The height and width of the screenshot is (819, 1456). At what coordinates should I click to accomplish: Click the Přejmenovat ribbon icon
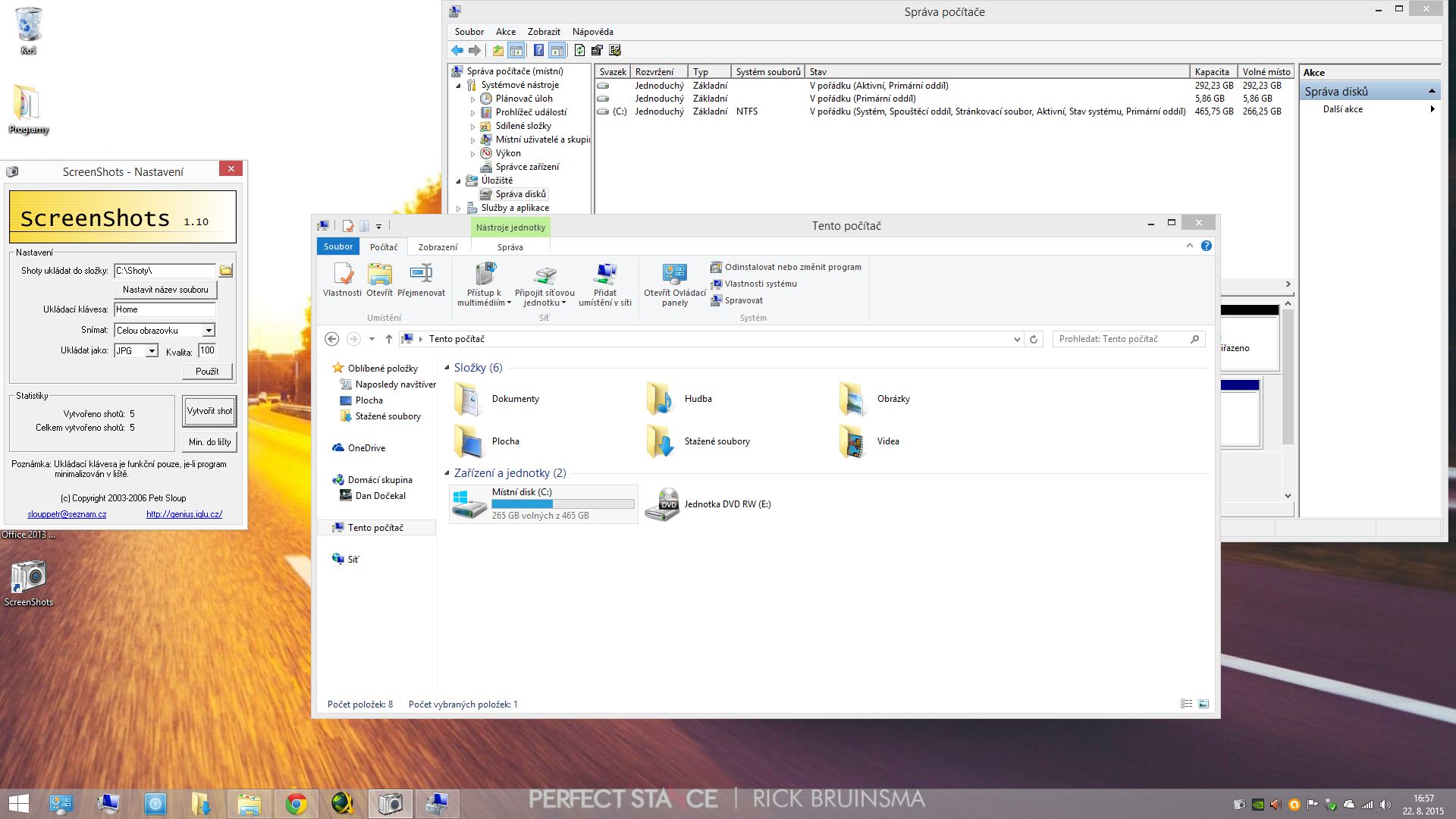[x=421, y=275]
